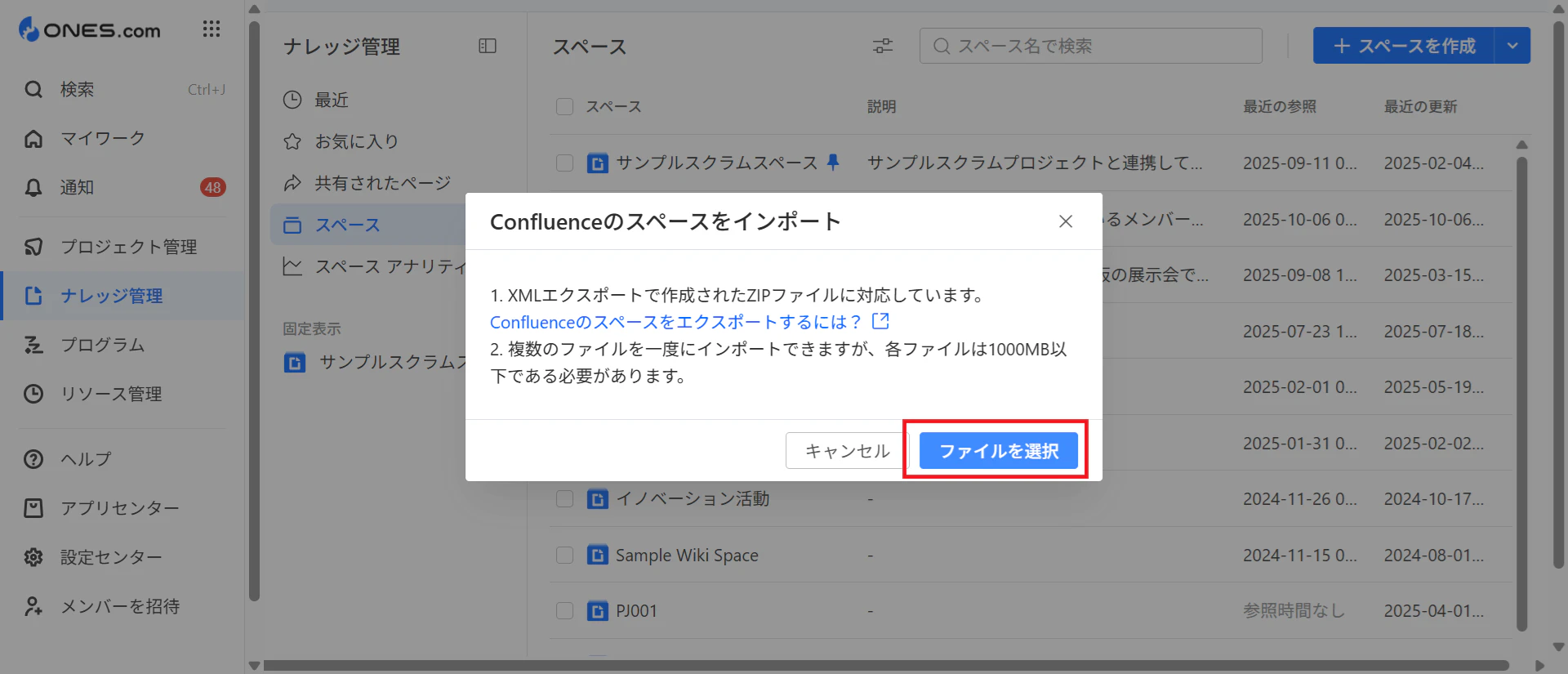This screenshot has width=1568, height=674.
Task: Open pinned サンプルスクラム space icon
Action: 295,362
